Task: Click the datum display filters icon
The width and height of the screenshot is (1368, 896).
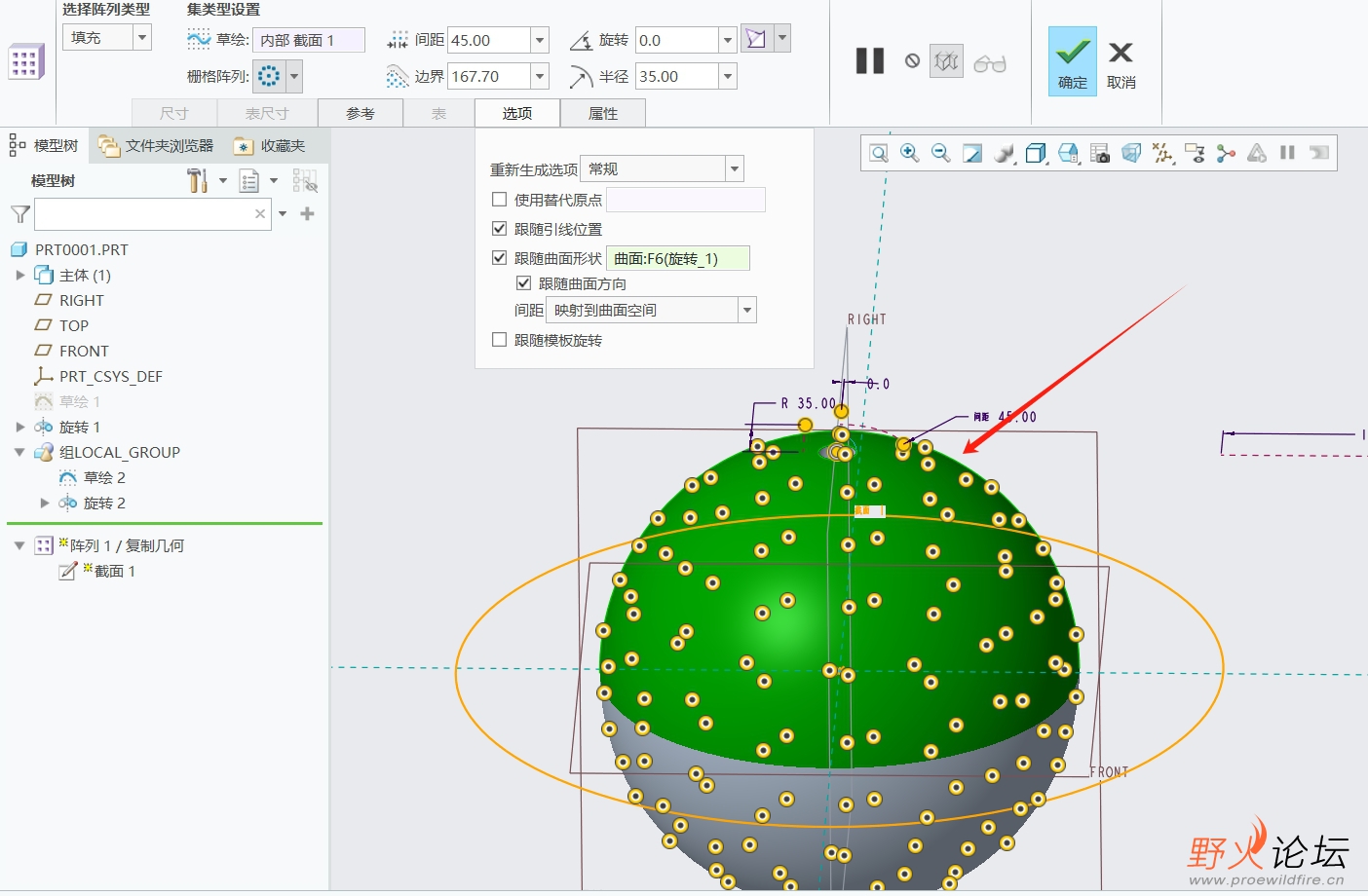Action: point(1163,153)
